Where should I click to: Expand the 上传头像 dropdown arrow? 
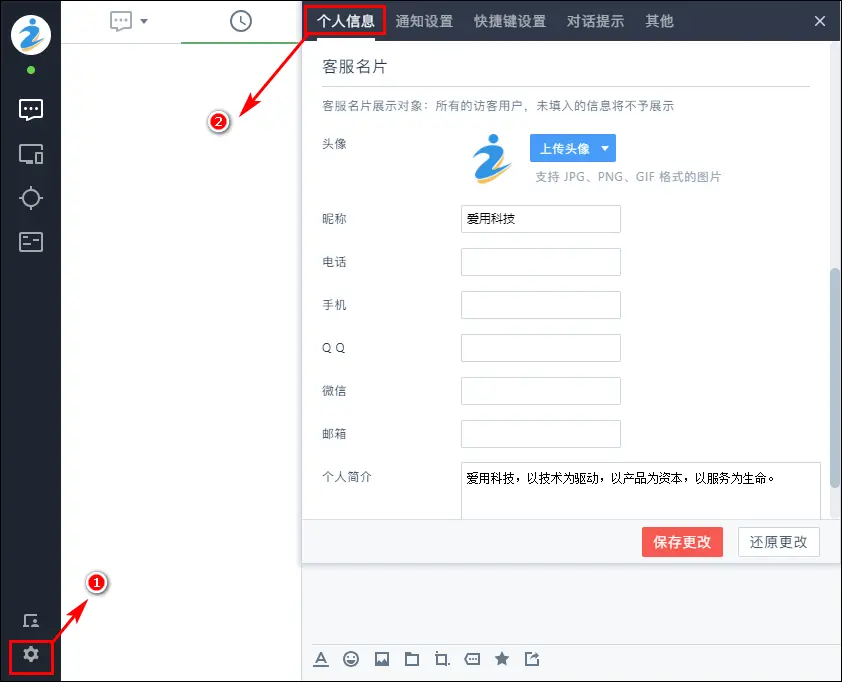point(604,149)
